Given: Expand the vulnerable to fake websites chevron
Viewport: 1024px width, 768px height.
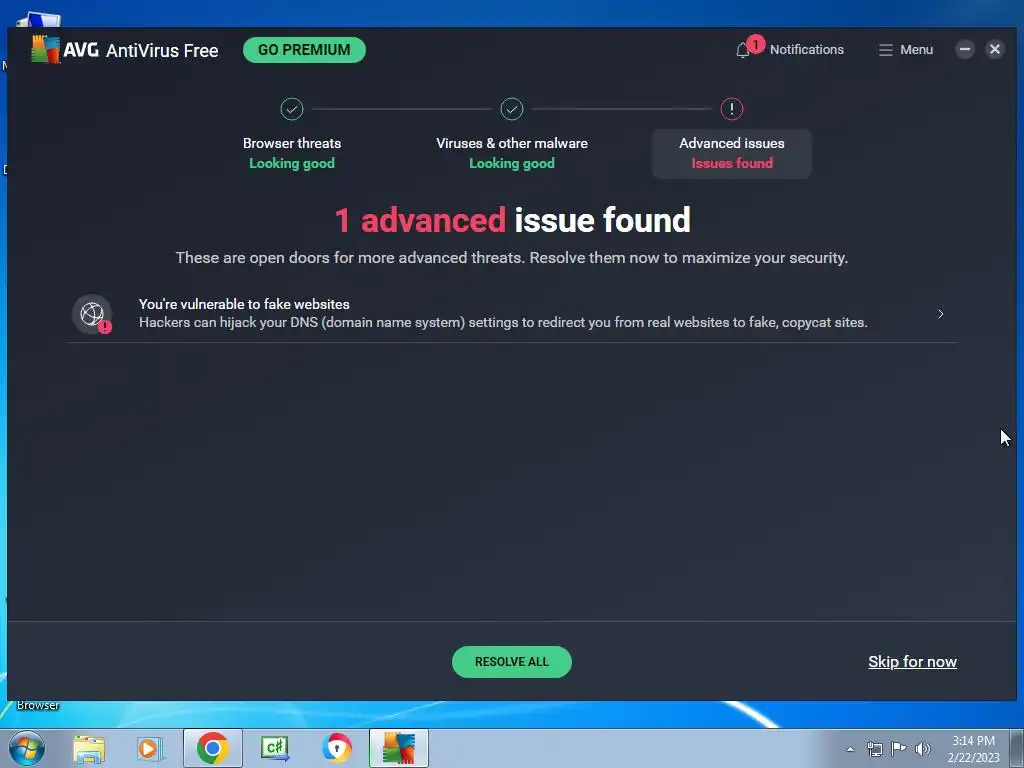Looking at the screenshot, I should [940, 314].
